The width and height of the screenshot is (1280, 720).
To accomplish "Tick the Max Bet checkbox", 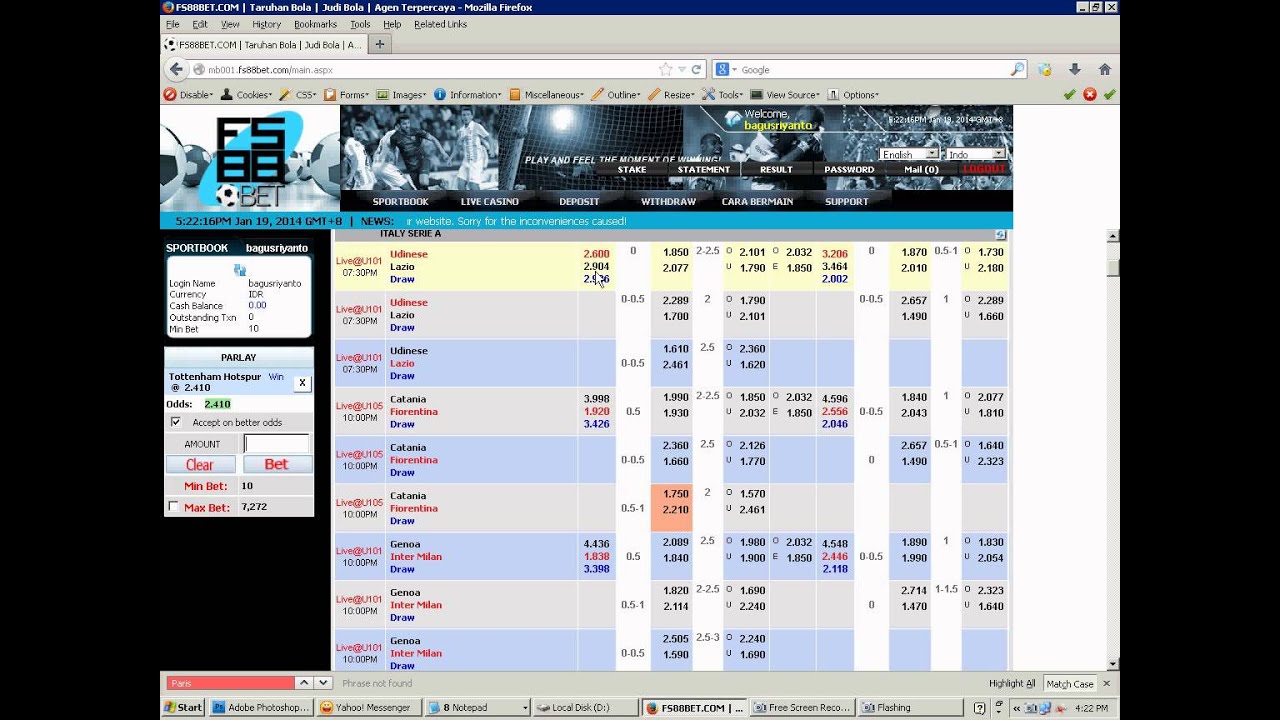I will [x=174, y=507].
